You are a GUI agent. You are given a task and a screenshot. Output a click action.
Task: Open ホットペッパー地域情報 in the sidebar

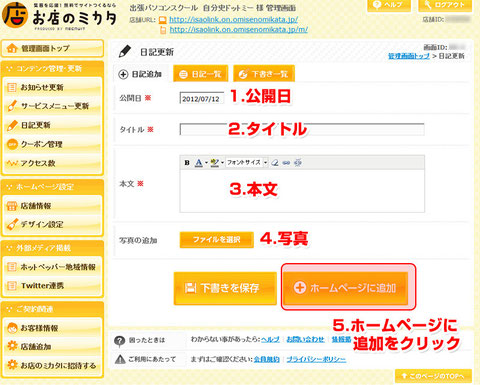(x=52, y=267)
